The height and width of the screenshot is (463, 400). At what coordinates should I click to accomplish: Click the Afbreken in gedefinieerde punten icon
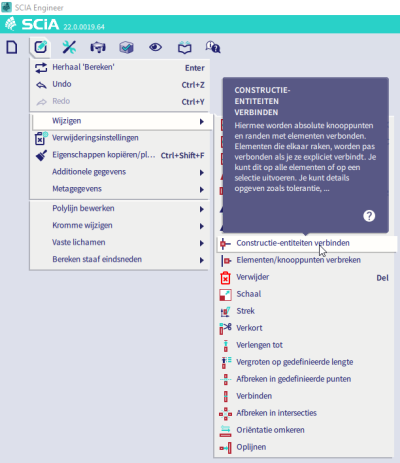point(226,379)
